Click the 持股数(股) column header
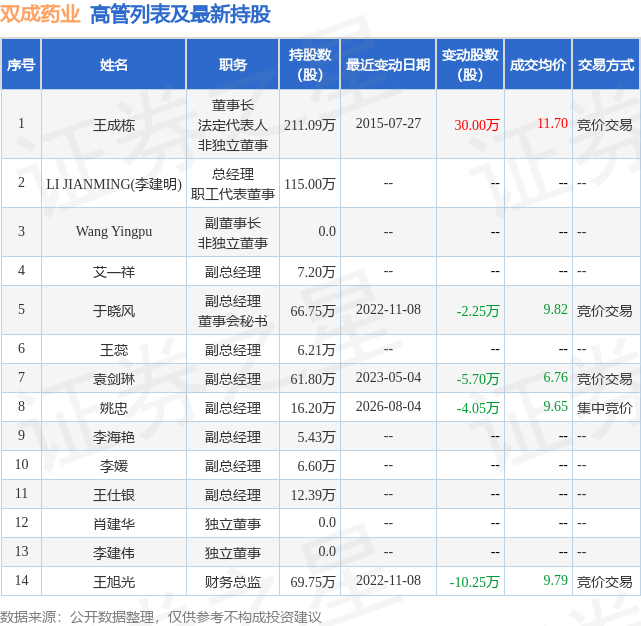The width and height of the screenshot is (641, 626). pyautogui.click(x=310, y=65)
